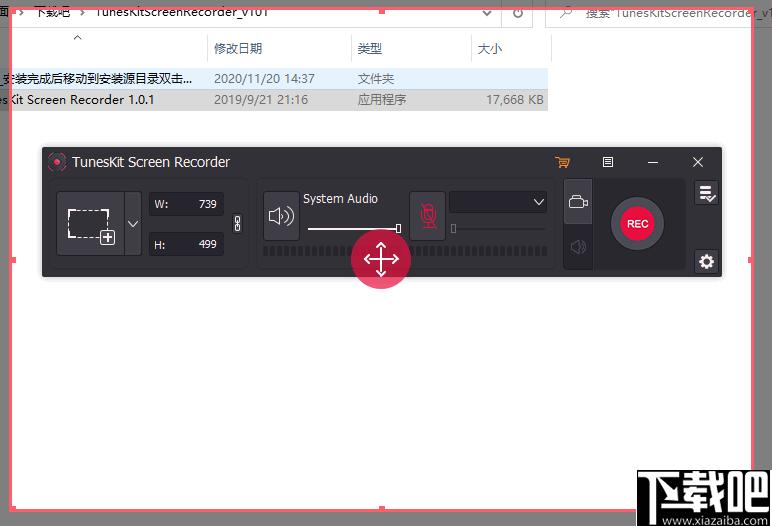This screenshot has height=526, width=772.
Task: Open the microphone device dropdown
Action: pyautogui.click(x=498, y=202)
